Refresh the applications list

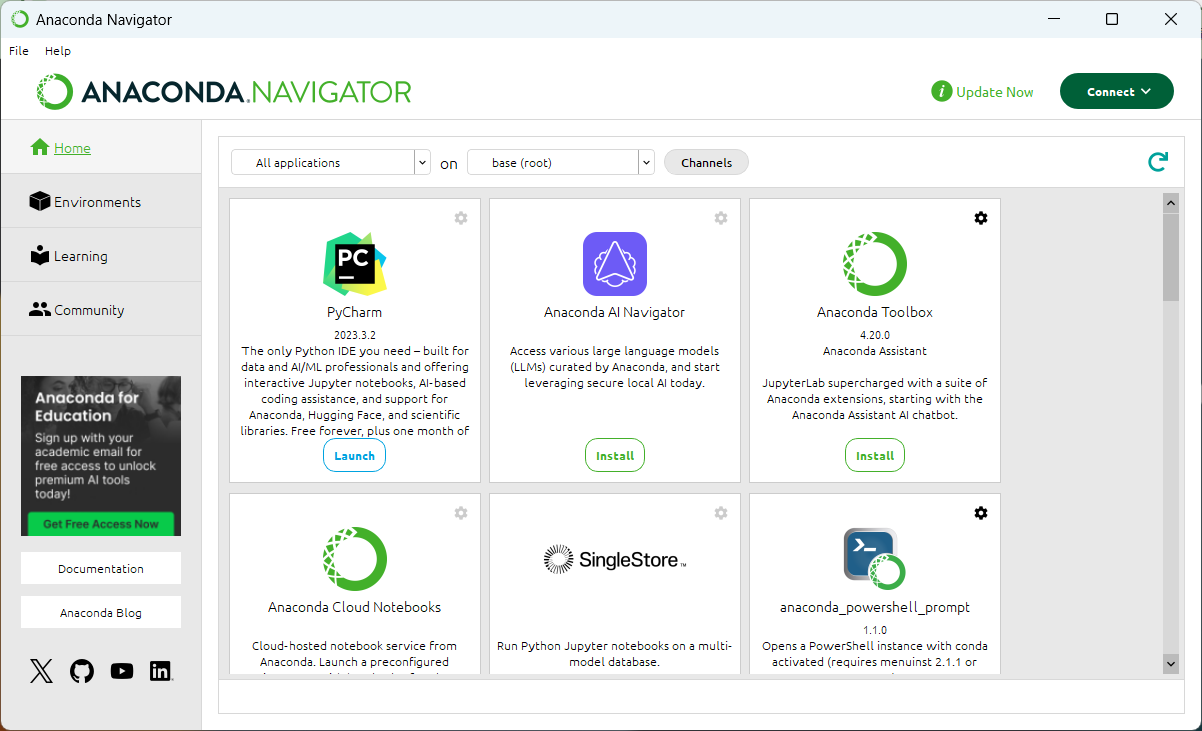point(1158,162)
